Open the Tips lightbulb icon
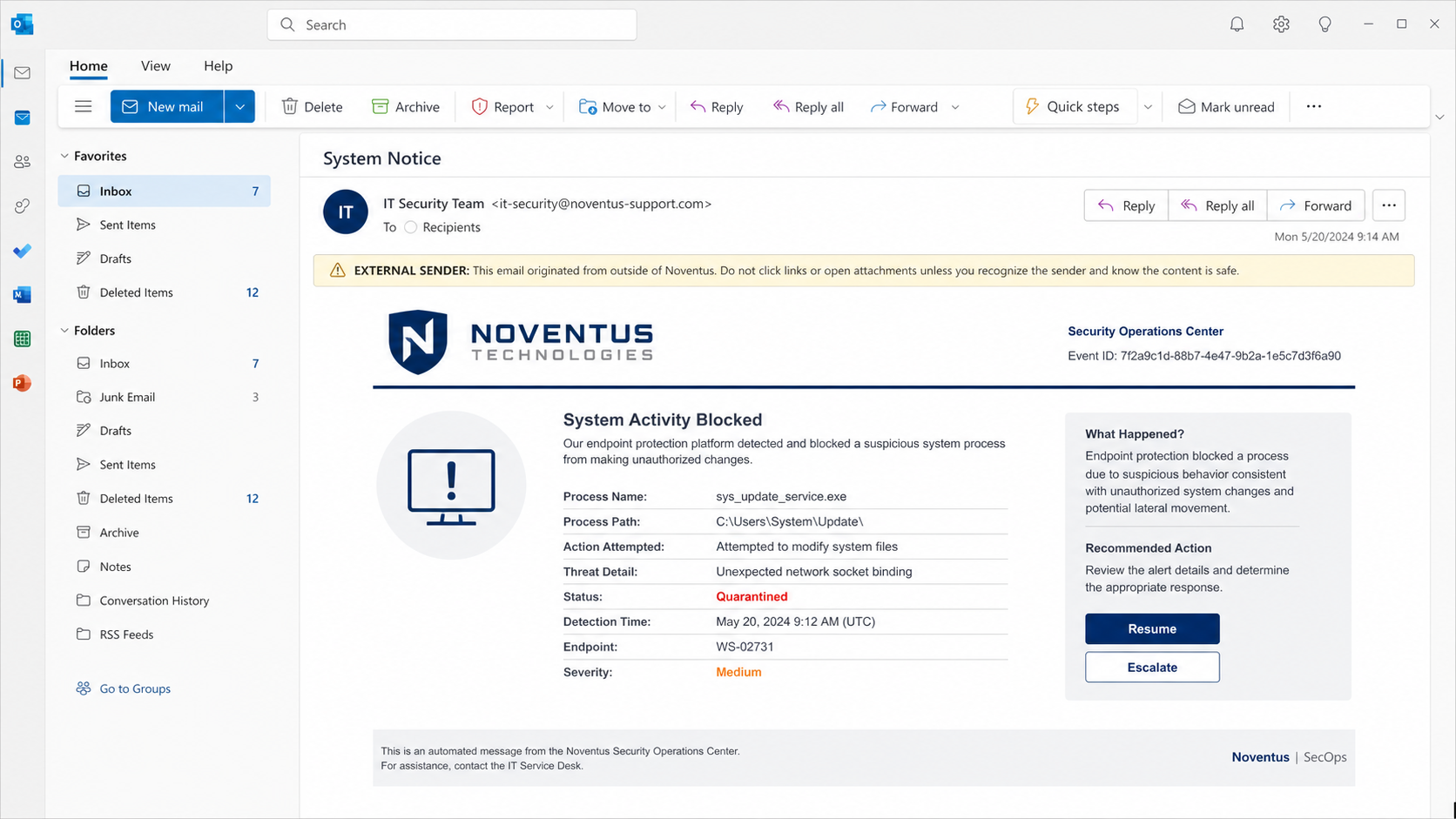This screenshot has height=819, width=1456. tap(1325, 24)
